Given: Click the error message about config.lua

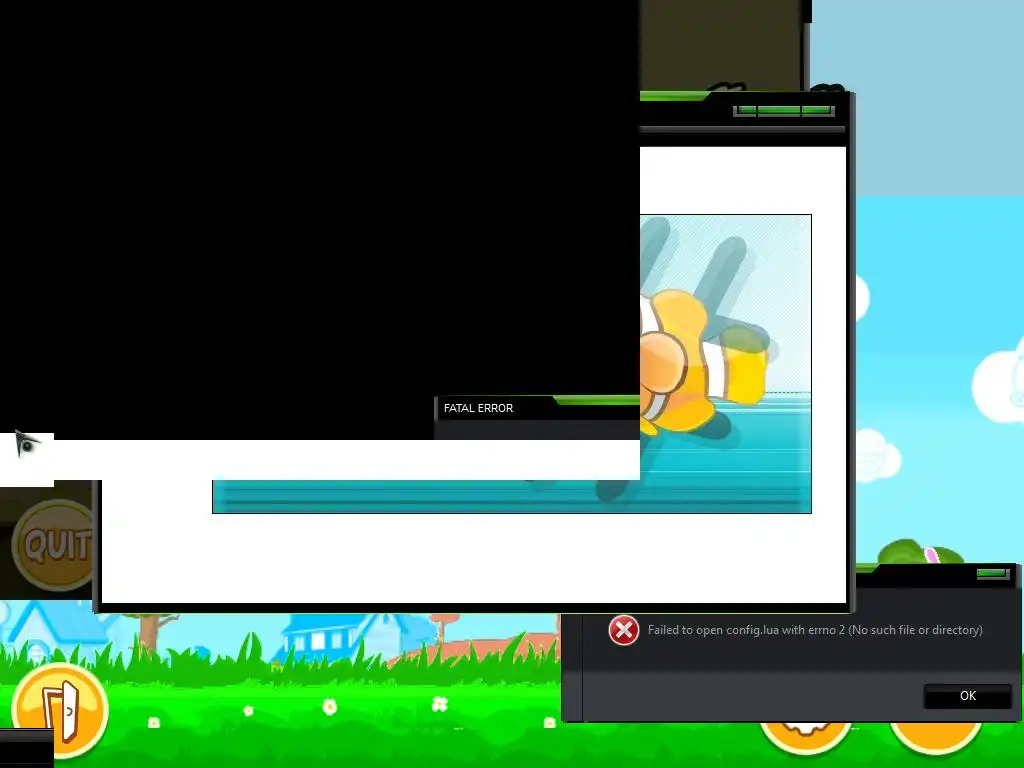Looking at the screenshot, I should (814, 630).
